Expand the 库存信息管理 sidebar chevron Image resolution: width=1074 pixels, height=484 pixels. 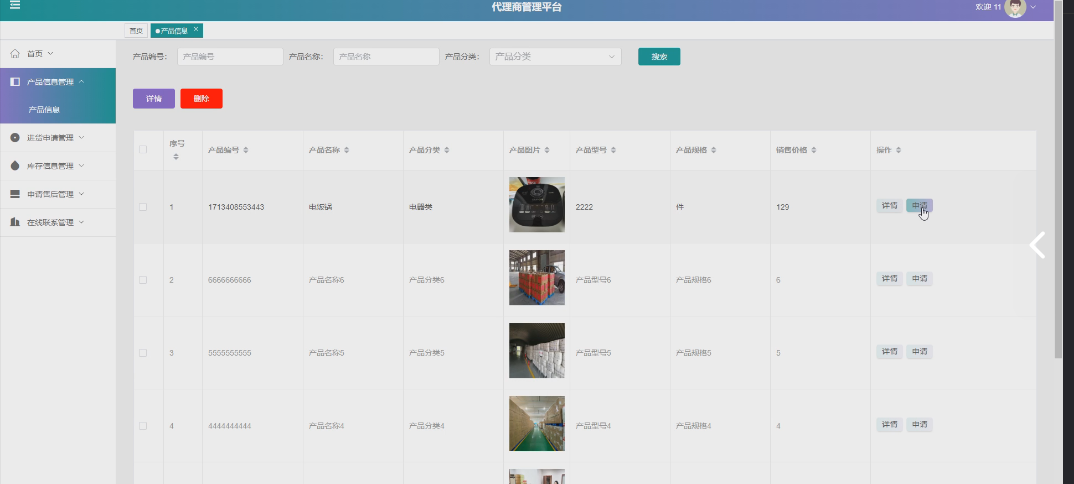pyautogui.click(x=82, y=166)
